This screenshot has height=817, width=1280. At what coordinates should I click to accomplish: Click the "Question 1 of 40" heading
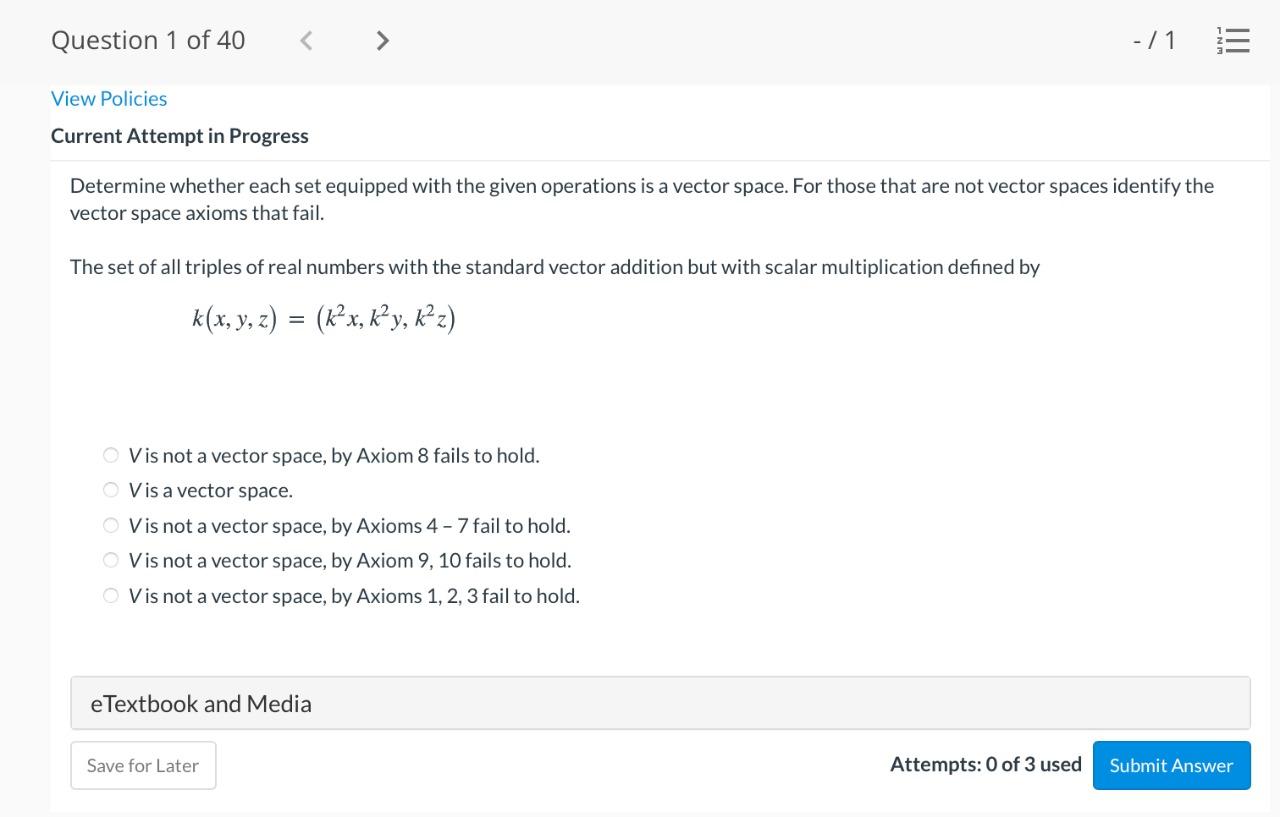click(x=147, y=40)
